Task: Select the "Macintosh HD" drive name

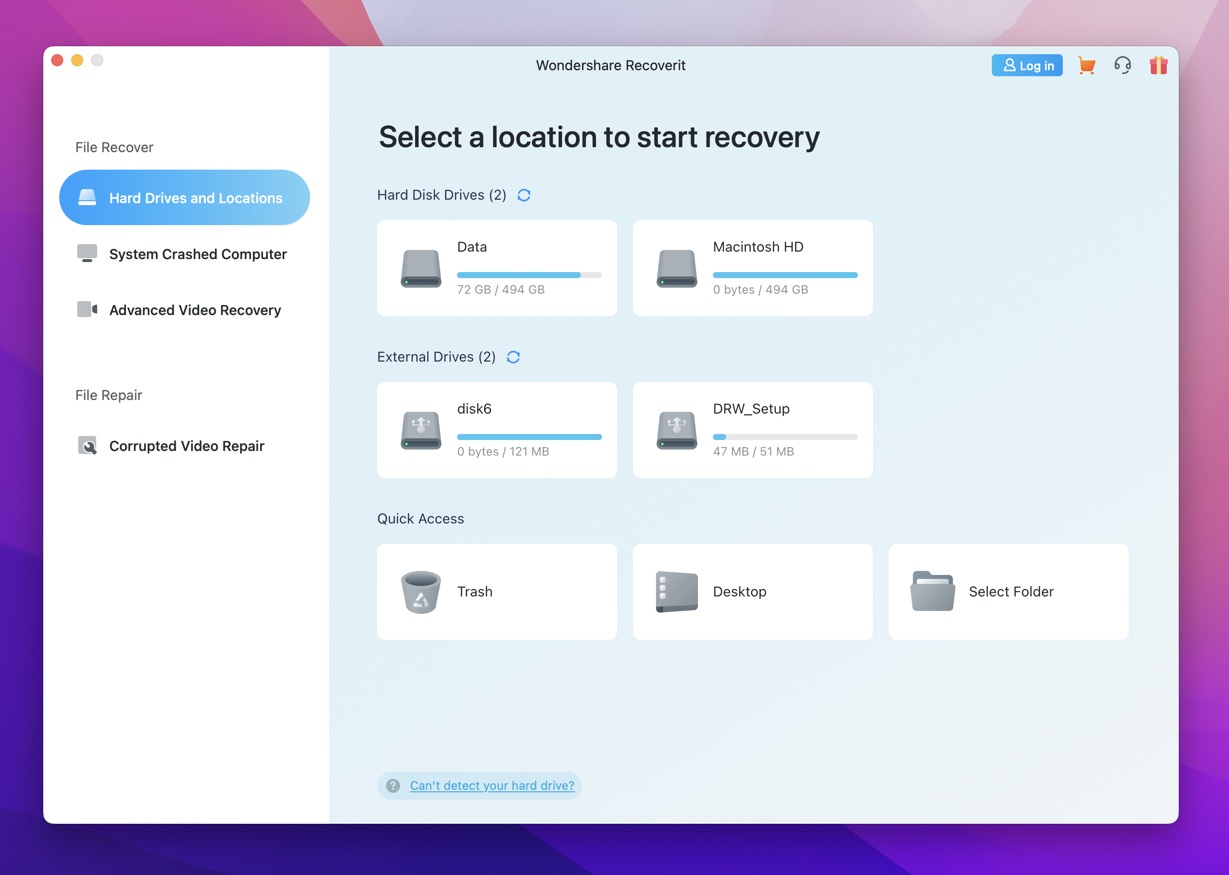Action: 758,247
